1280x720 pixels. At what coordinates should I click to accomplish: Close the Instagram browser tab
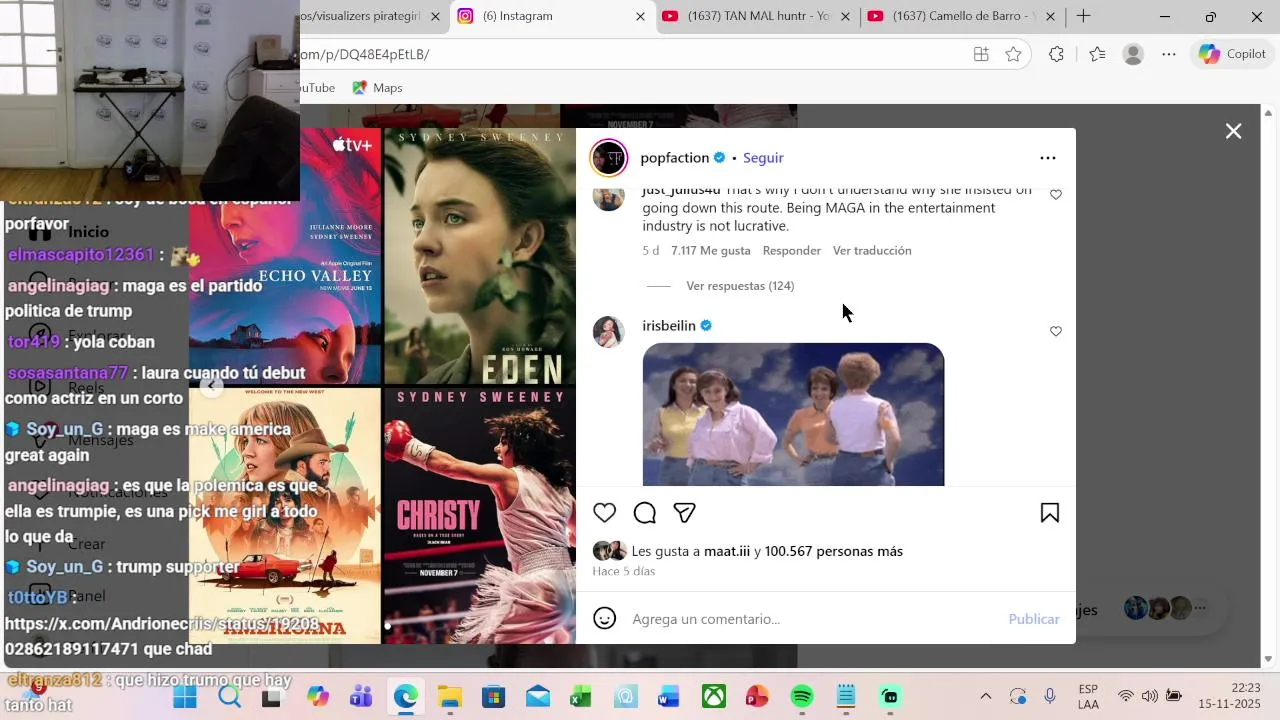coord(640,16)
